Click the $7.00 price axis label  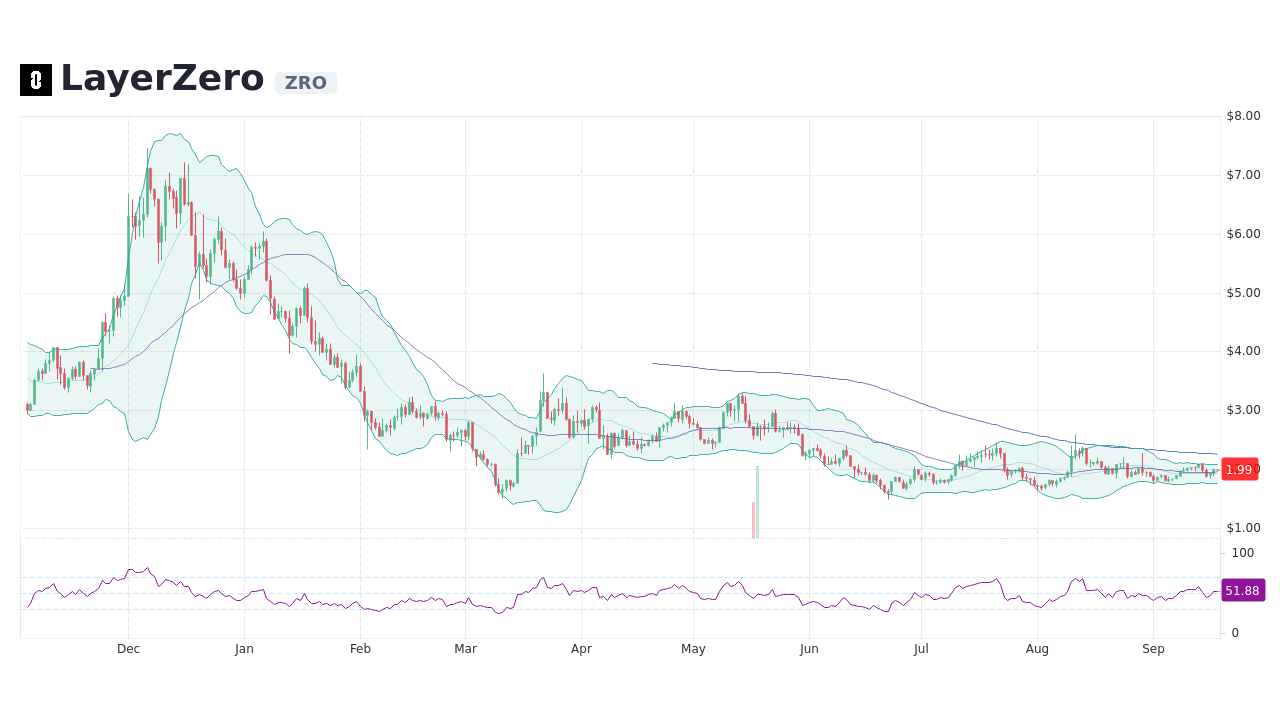(1243, 175)
